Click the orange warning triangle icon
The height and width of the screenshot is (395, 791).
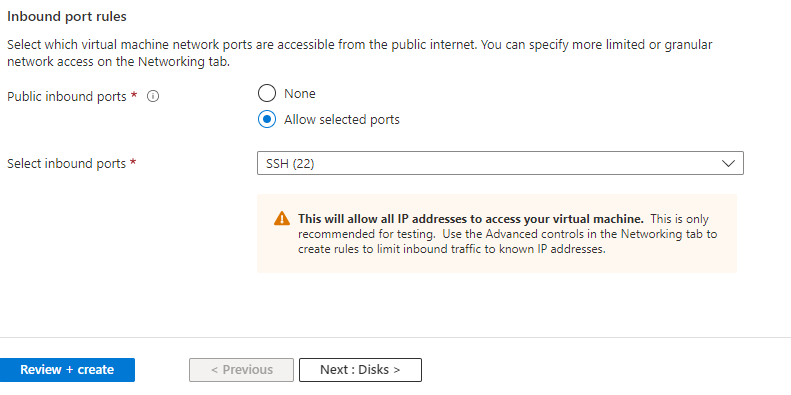tap(282, 219)
